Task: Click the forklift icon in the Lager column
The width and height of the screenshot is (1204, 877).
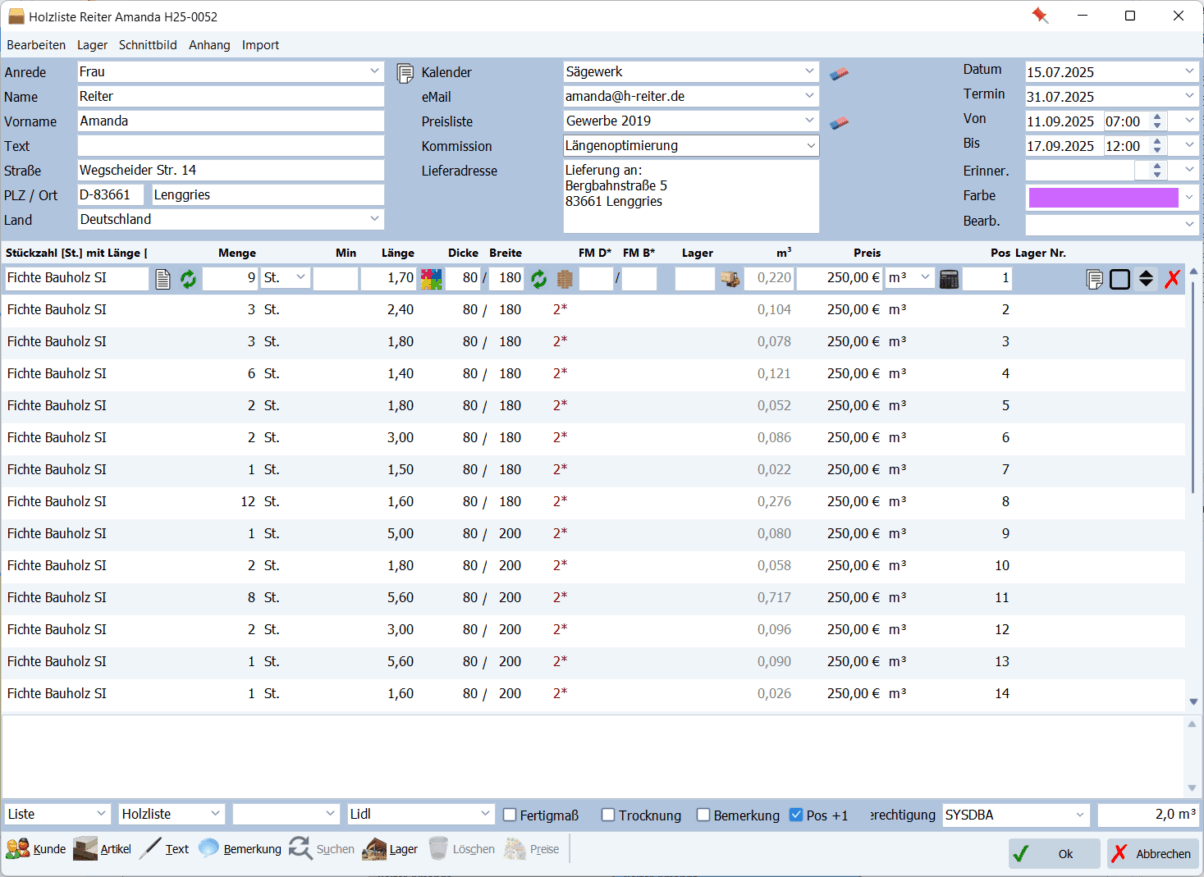Action: click(x=730, y=279)
